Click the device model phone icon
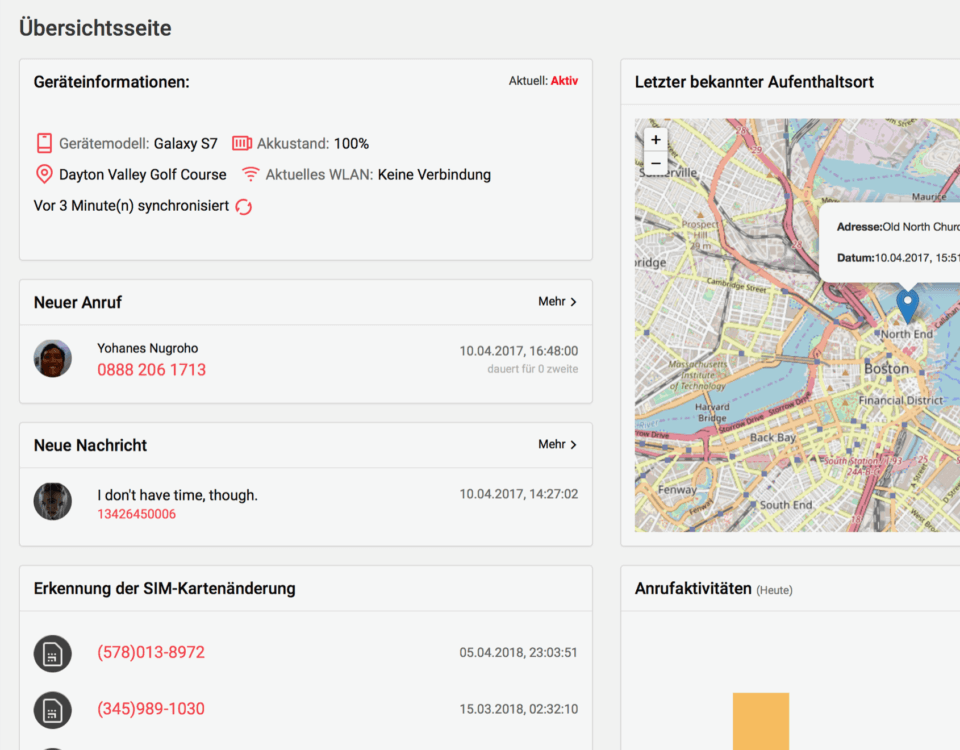The height and width of the screenshot is (750, 960). point(44,143)
